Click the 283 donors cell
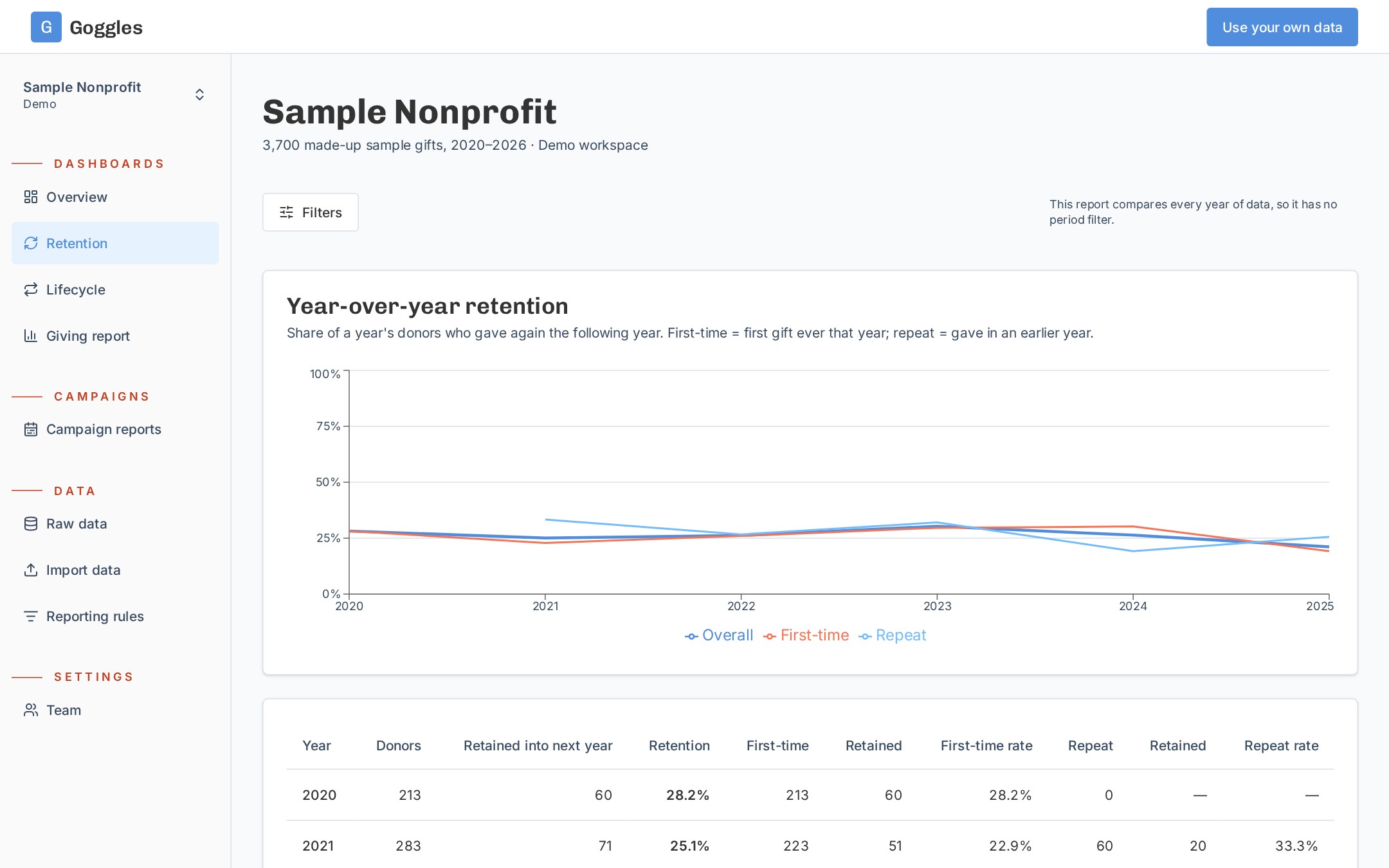 (408, 845)
